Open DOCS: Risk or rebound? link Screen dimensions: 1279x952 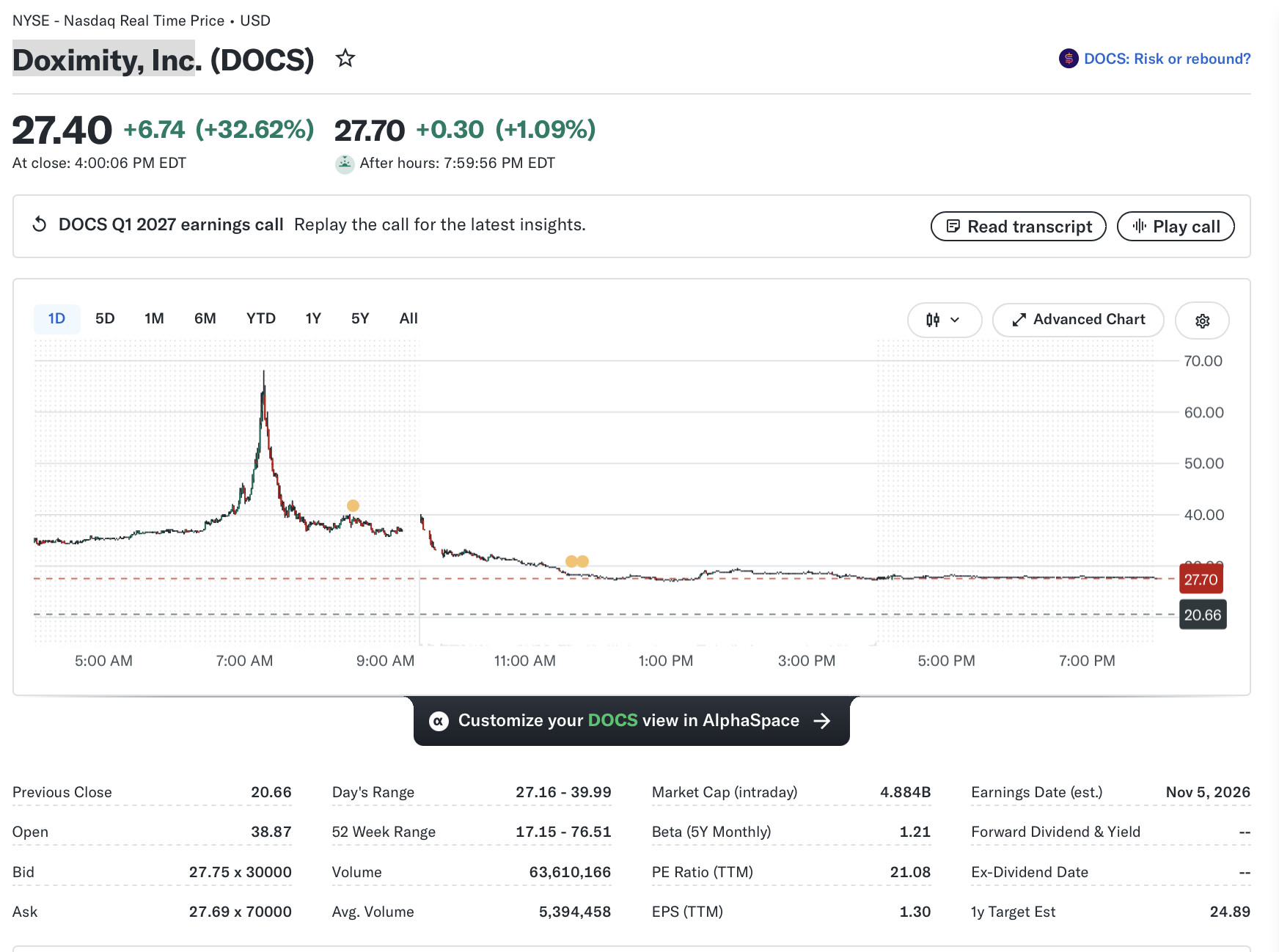point(1167,59)
